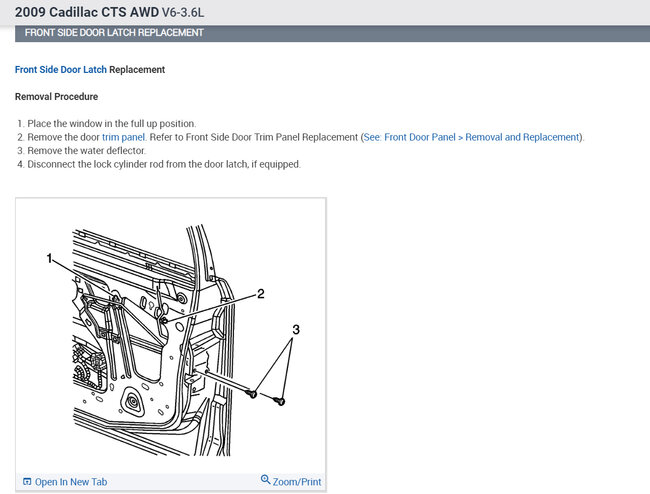Click the Open In New Tab window icon
The height and width of the screenshot is (494, 650).
(27, 482)
